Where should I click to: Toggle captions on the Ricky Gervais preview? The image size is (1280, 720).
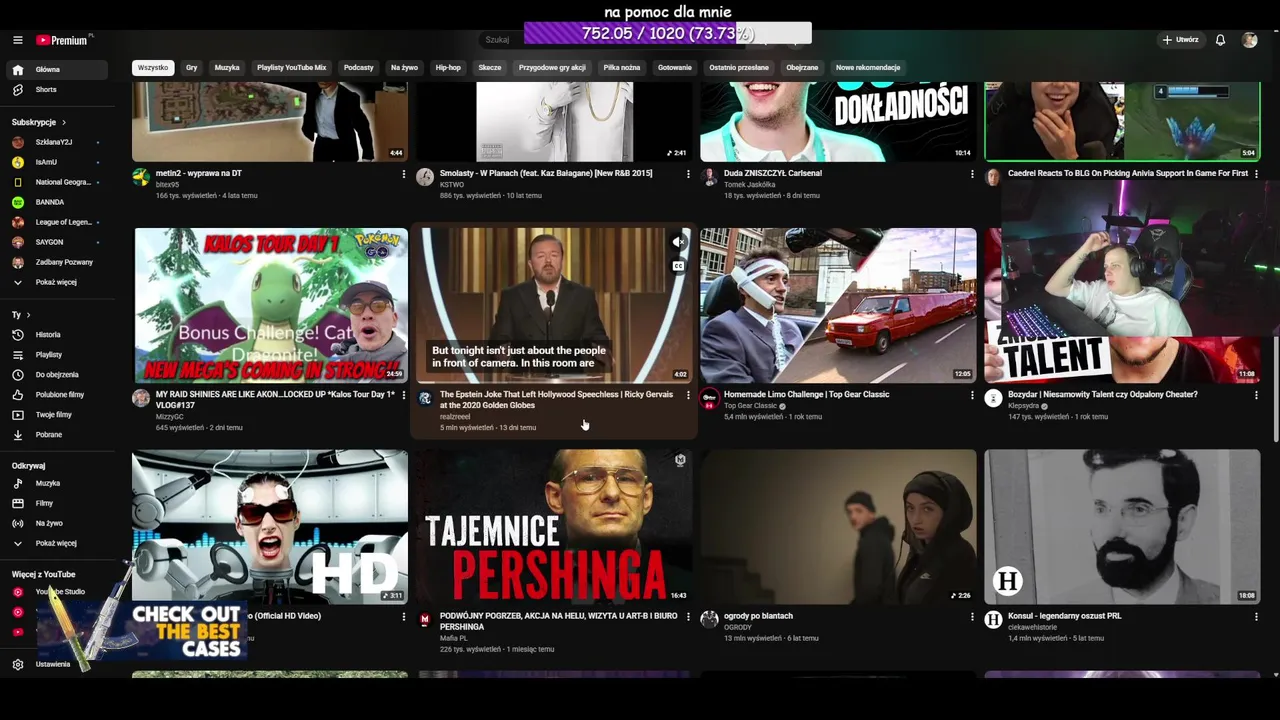[x=678, y=266]
